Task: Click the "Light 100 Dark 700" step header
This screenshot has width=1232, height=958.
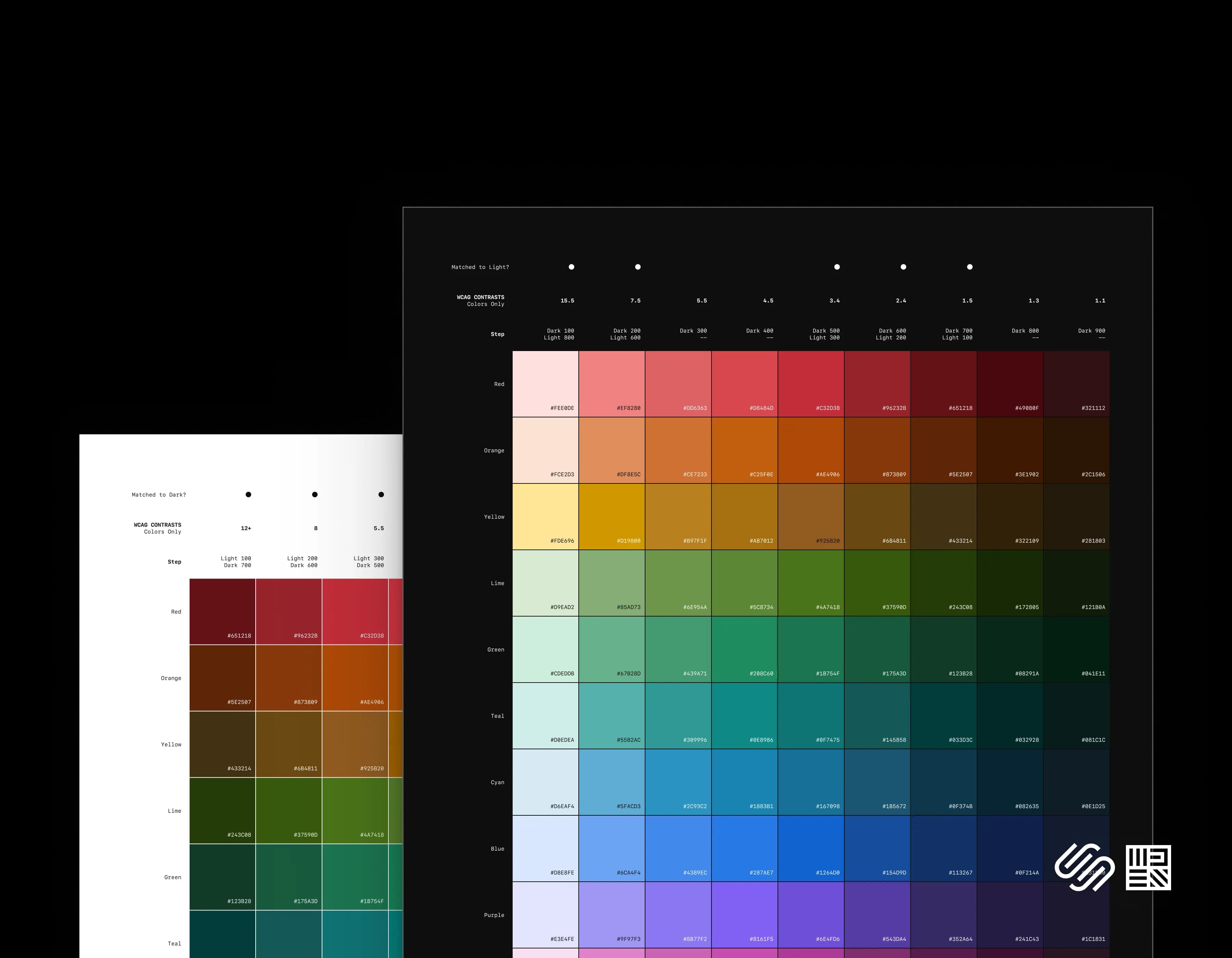Action: 236,561
